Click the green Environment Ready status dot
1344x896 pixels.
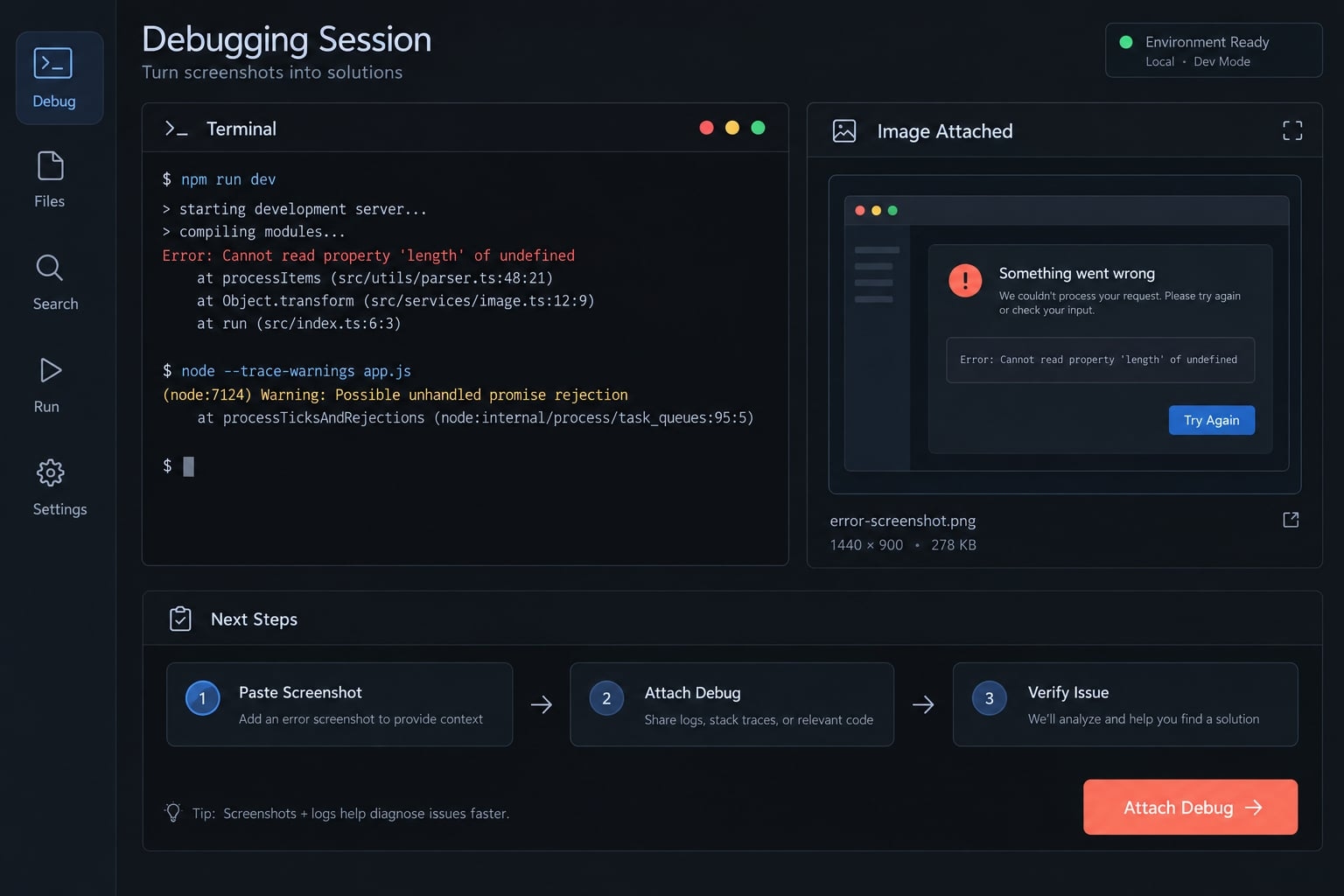1126,42
